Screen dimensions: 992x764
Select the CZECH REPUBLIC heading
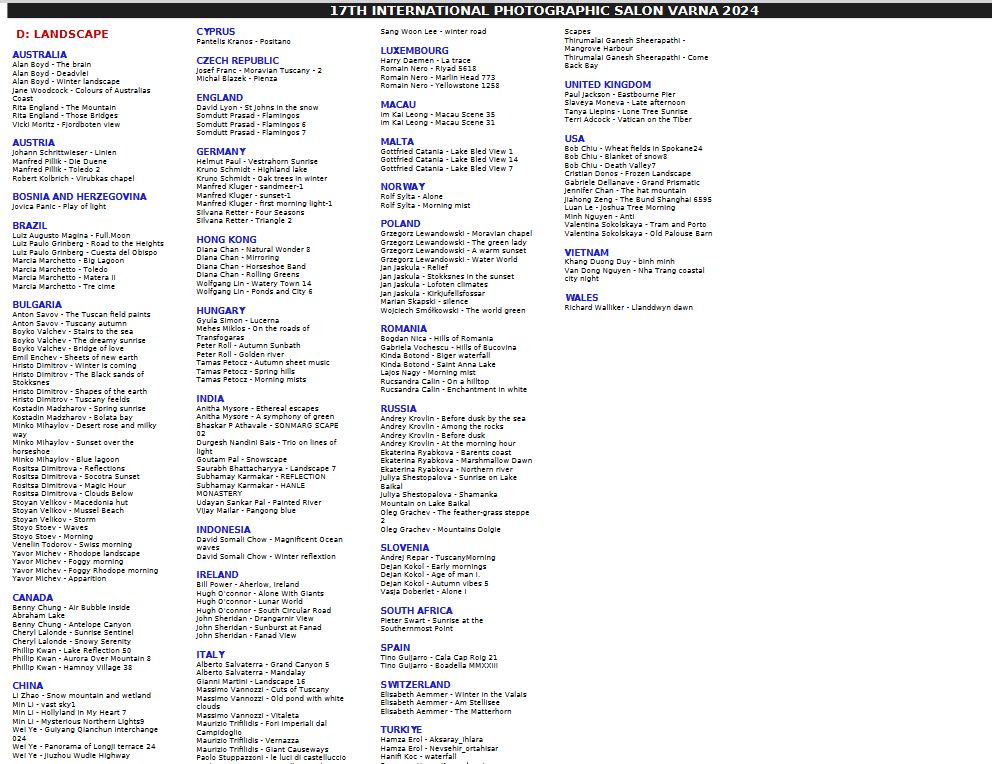238,61
